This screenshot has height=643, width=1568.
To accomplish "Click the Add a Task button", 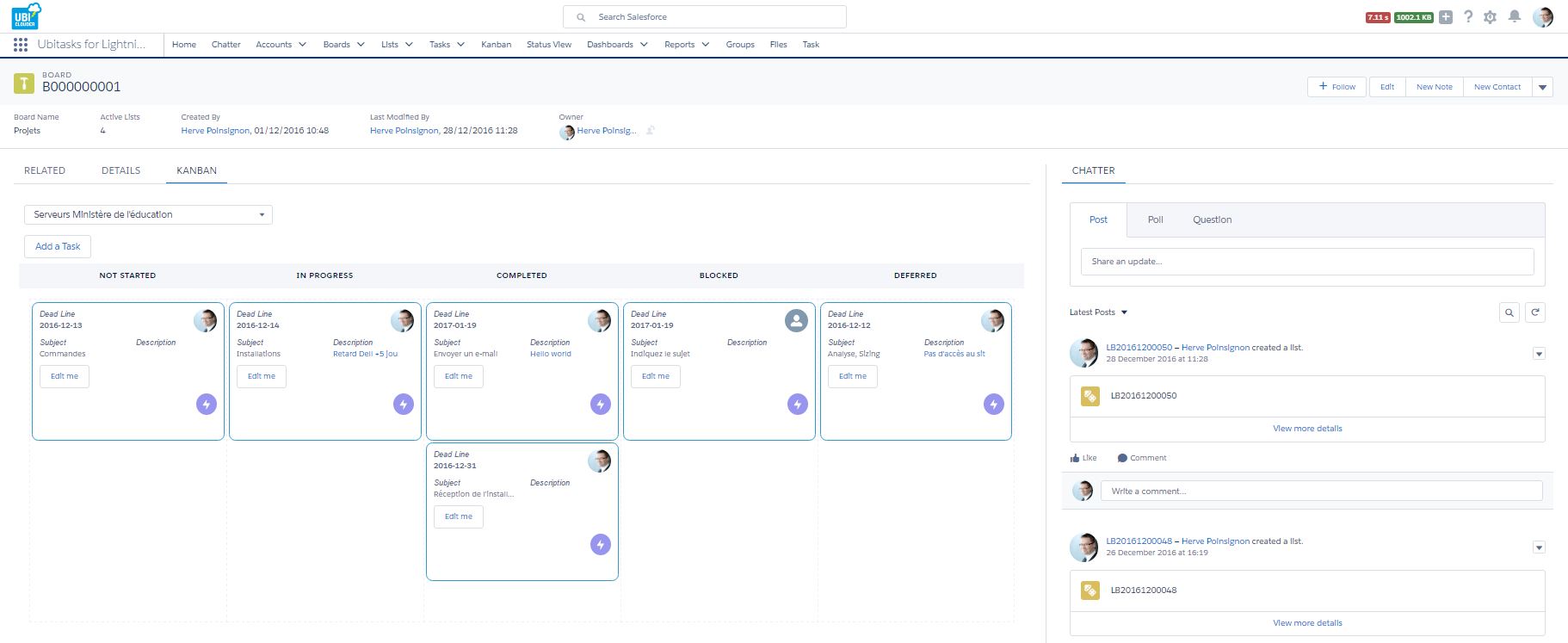I will click(x=58, y=246).
